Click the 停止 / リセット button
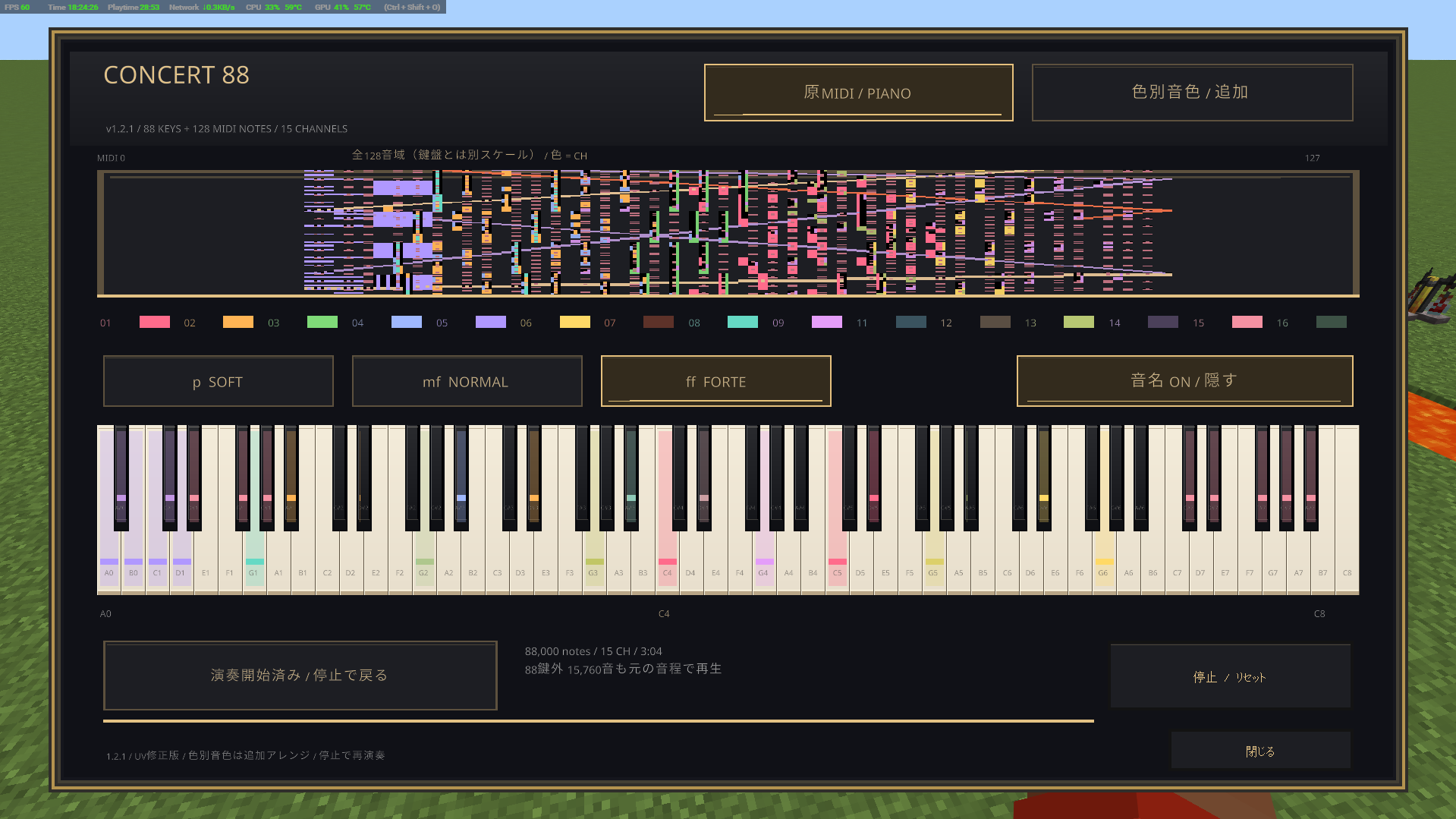This screenshot has width=1456, height=819. (x=1230, y=676)
